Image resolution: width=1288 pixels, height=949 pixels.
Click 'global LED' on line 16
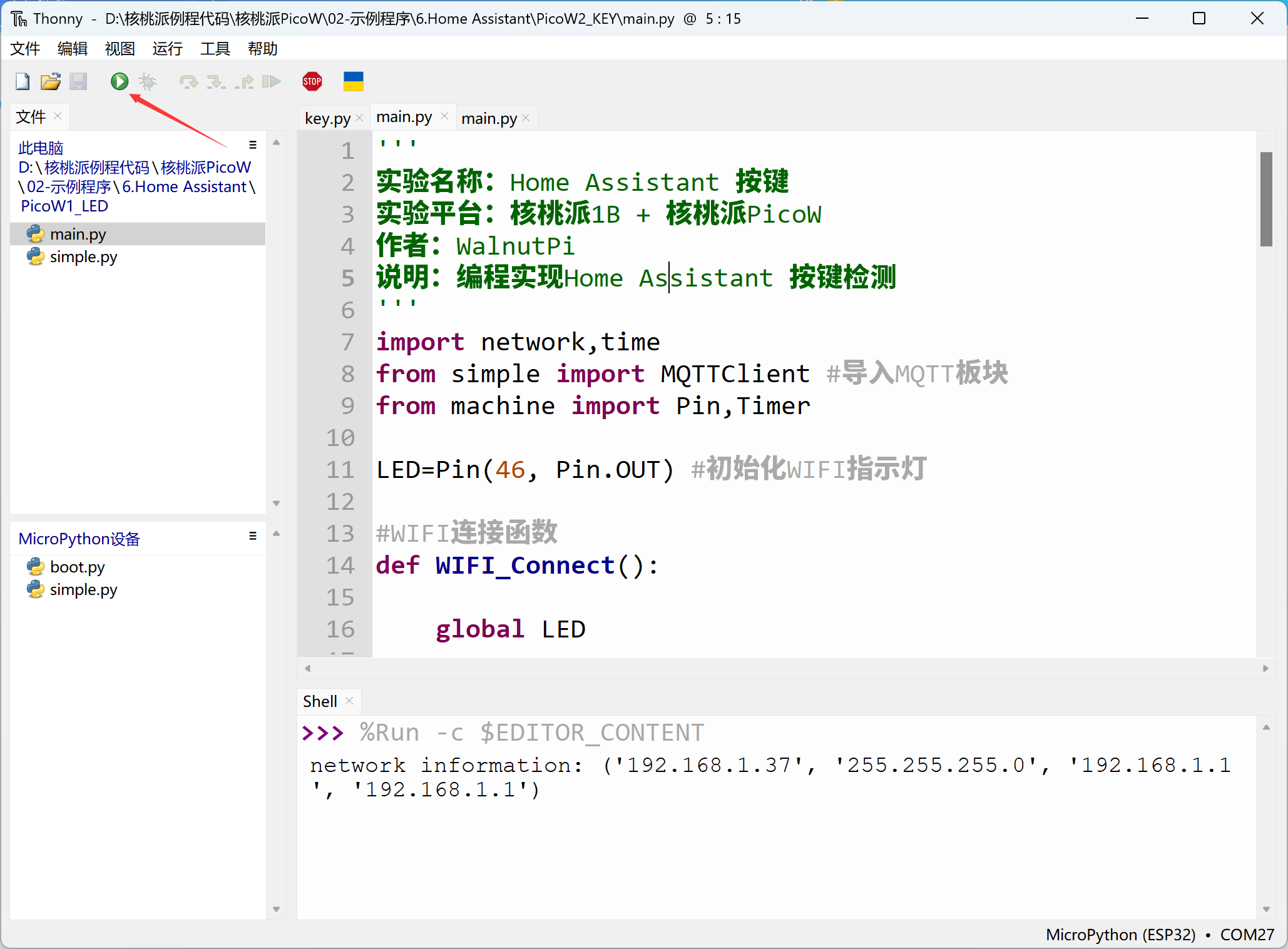pyautogui.click(x=511, y=629)
